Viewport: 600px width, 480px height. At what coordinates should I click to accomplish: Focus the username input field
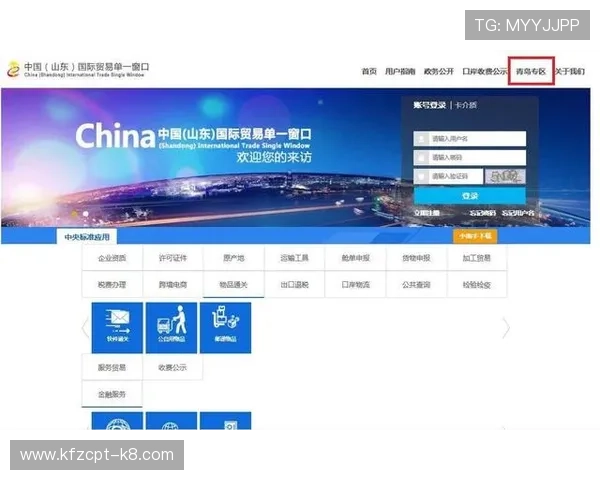coord(470,139)
